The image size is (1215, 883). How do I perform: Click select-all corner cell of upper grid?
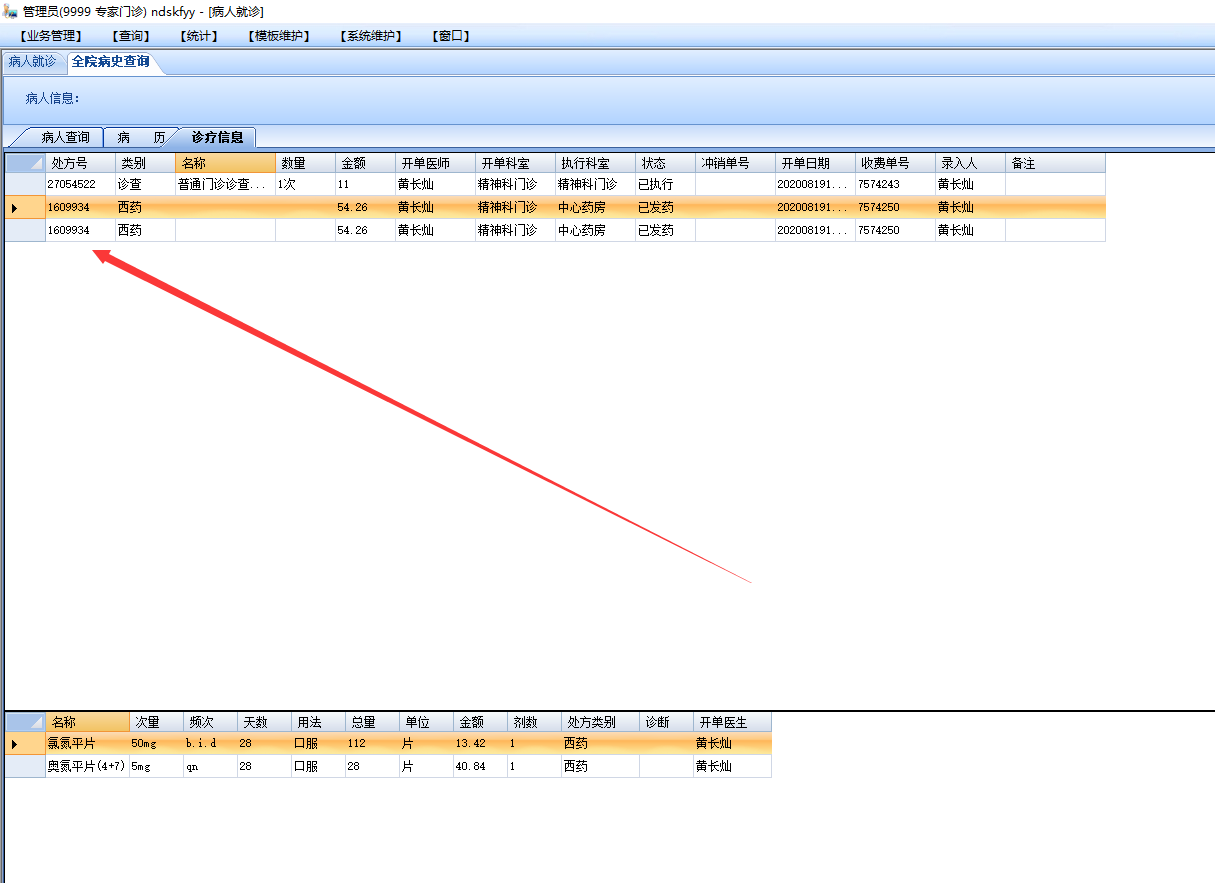(x=25, y=163)
